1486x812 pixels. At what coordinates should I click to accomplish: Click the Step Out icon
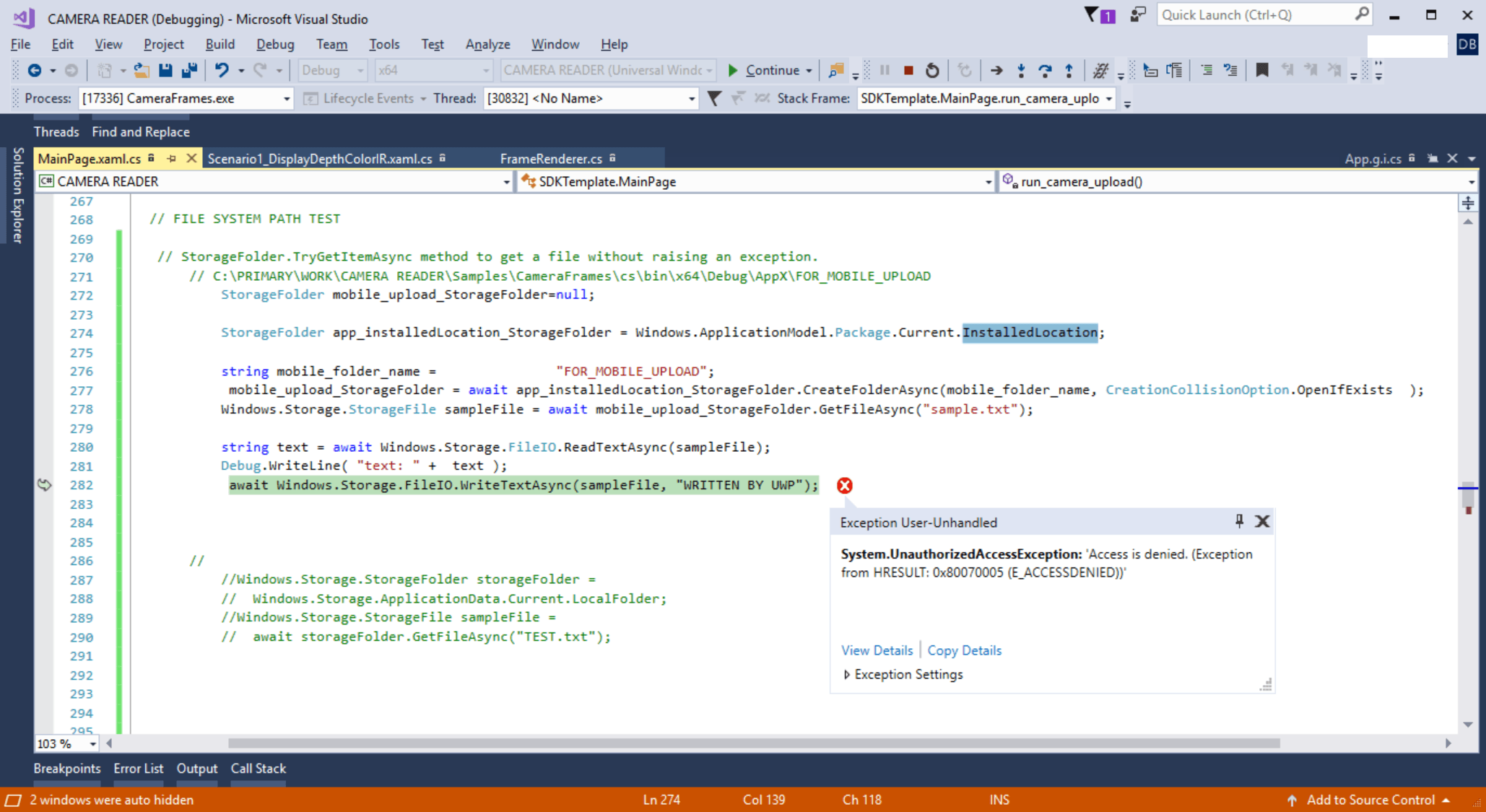tap(1069, 70)
